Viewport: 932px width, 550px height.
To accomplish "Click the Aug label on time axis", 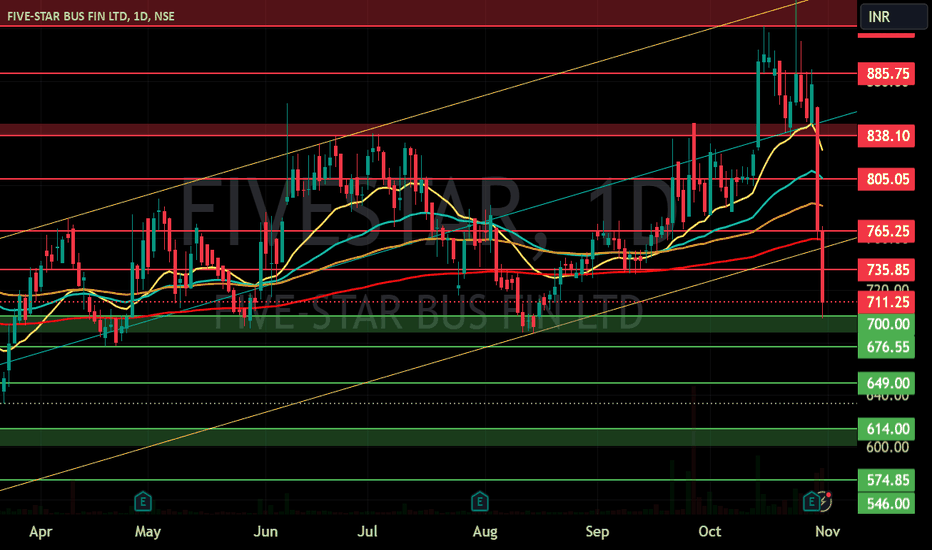I will pyautogui.click(x=485, y=531).
